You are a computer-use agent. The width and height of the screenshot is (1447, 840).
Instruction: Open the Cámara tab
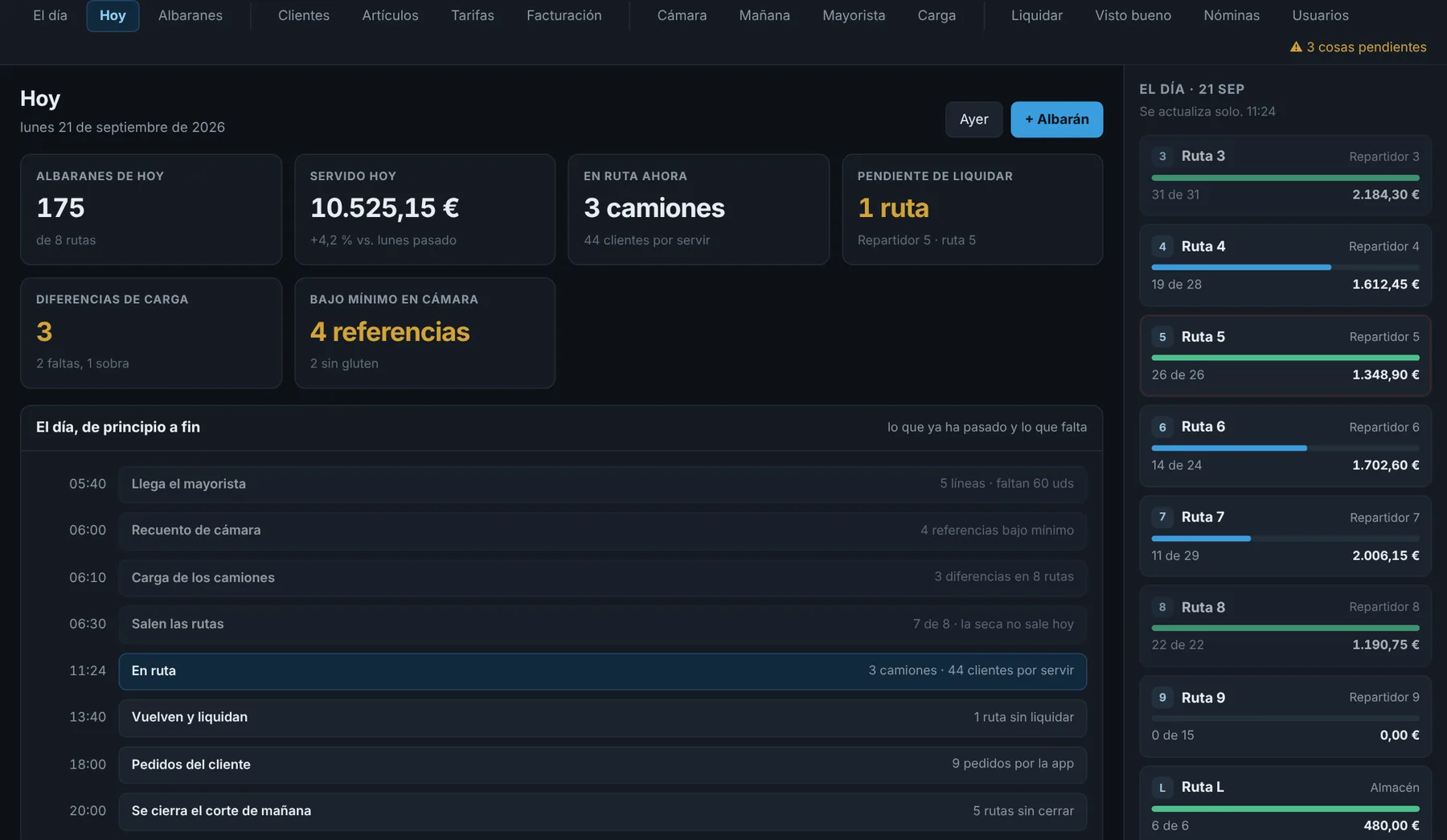coord(682,15)
